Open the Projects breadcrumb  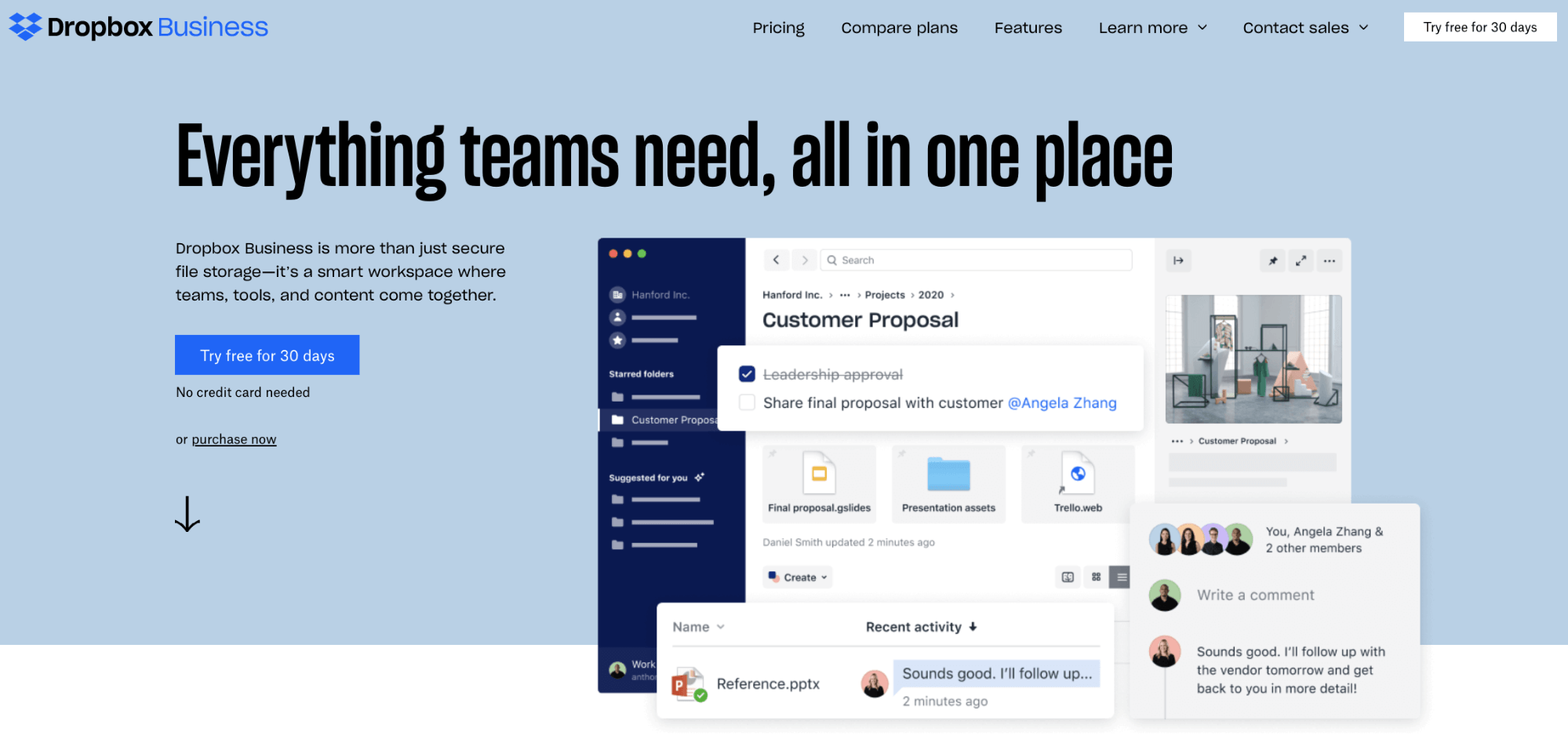(885, 295)
